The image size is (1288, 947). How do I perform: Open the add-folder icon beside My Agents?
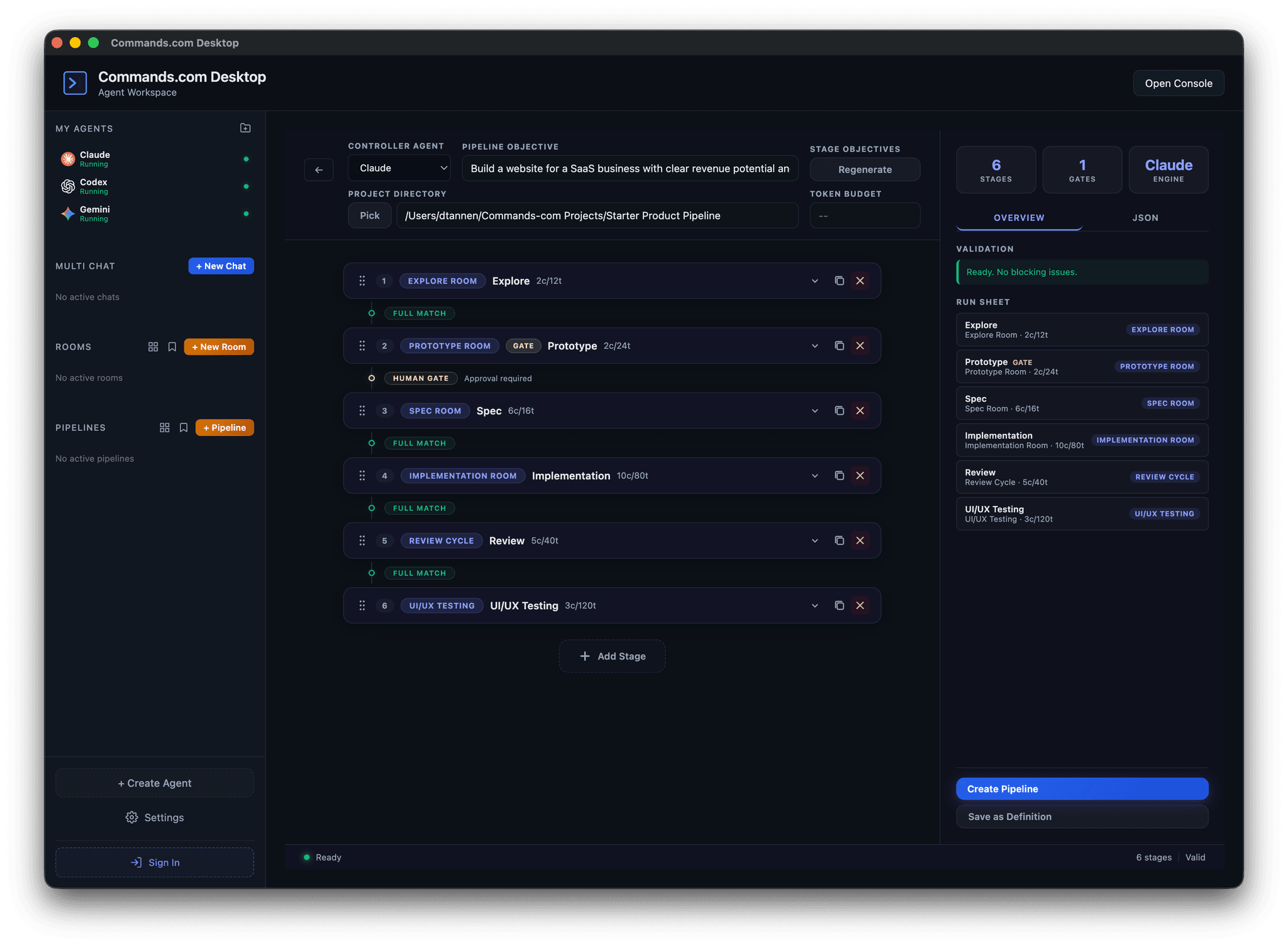pyautogui.click(x=245, y=128)
